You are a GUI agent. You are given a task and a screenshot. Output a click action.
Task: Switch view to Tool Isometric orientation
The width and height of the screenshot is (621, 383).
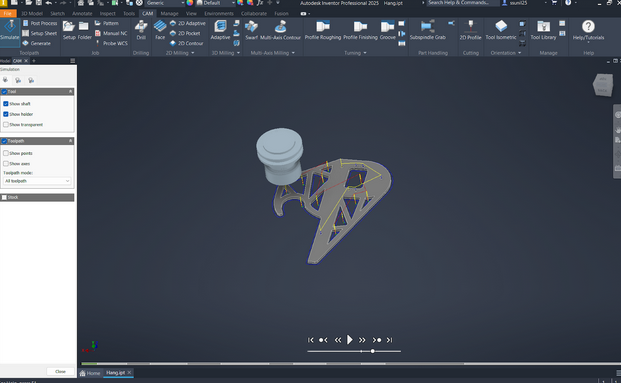tap(501, 30)
